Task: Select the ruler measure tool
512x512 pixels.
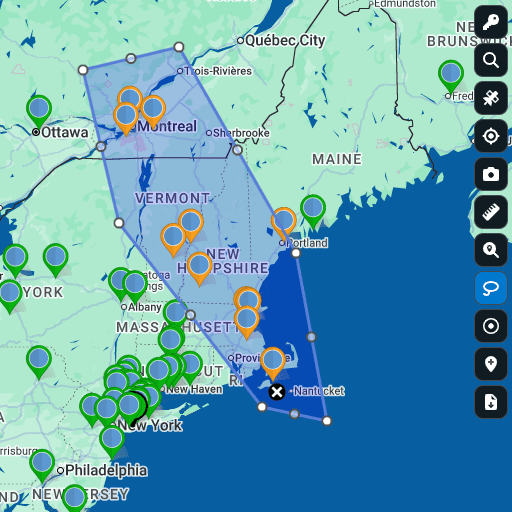Action: pyautogui.click(x=491, y=212)
